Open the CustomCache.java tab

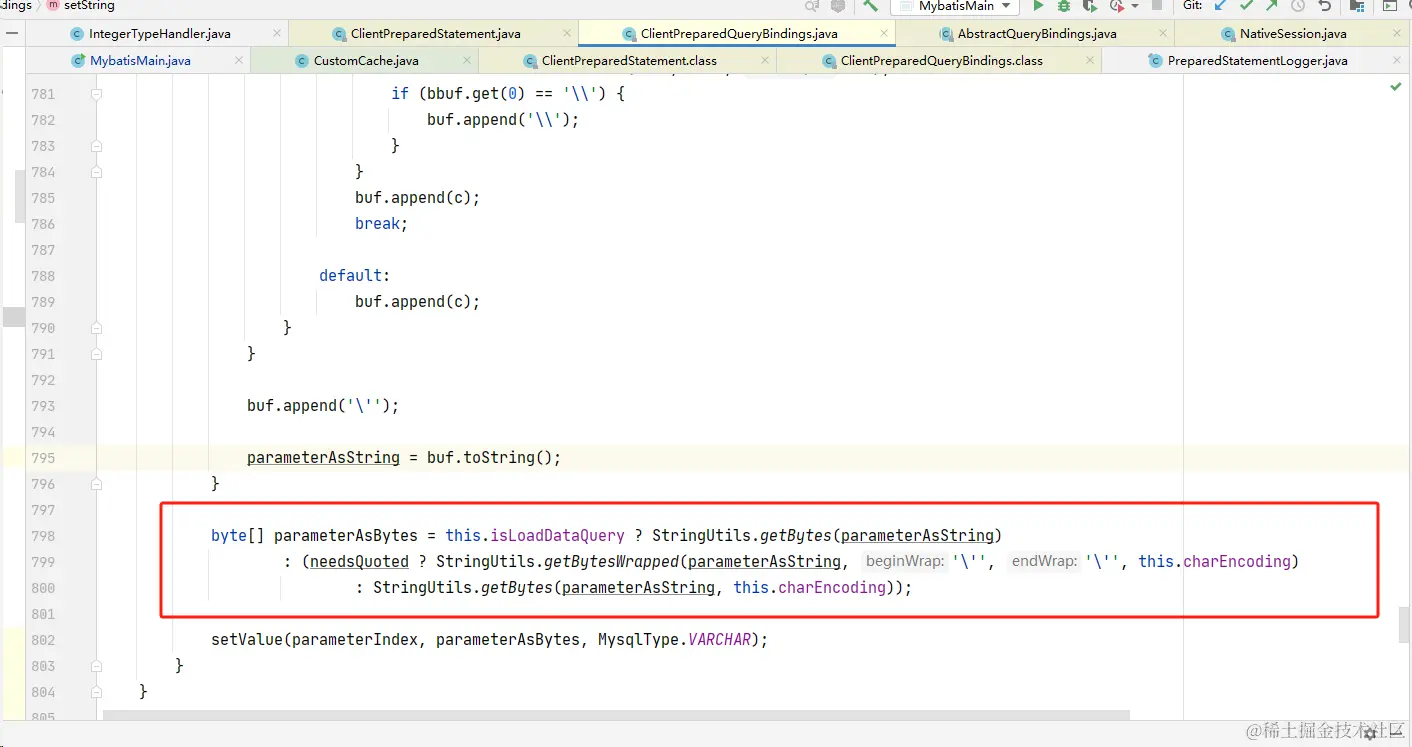(366, 60)
